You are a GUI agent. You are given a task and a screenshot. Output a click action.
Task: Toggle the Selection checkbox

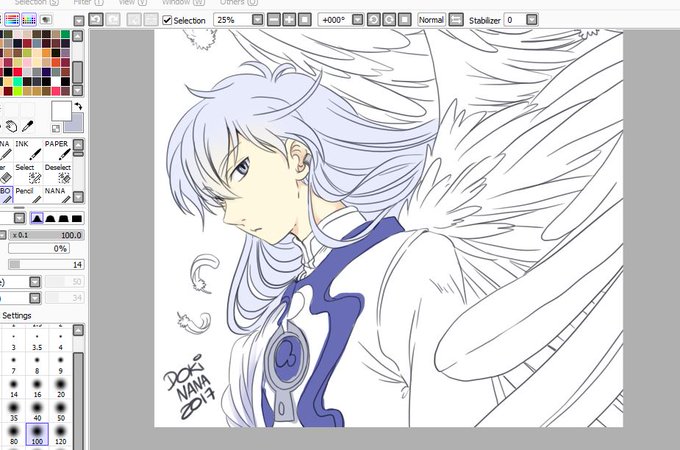tap(167, 20)
